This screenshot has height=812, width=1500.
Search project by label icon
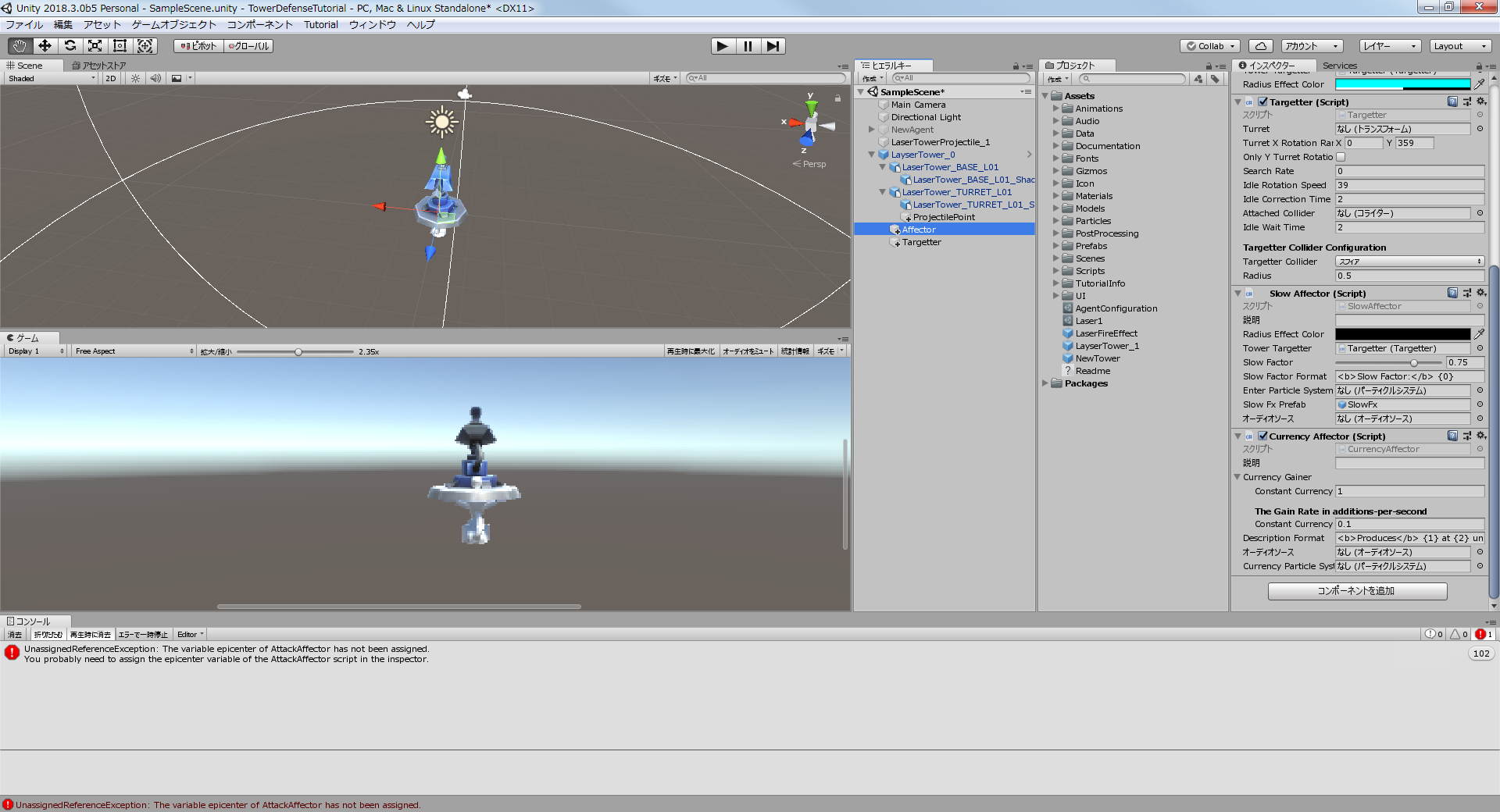coord(1215,79)
